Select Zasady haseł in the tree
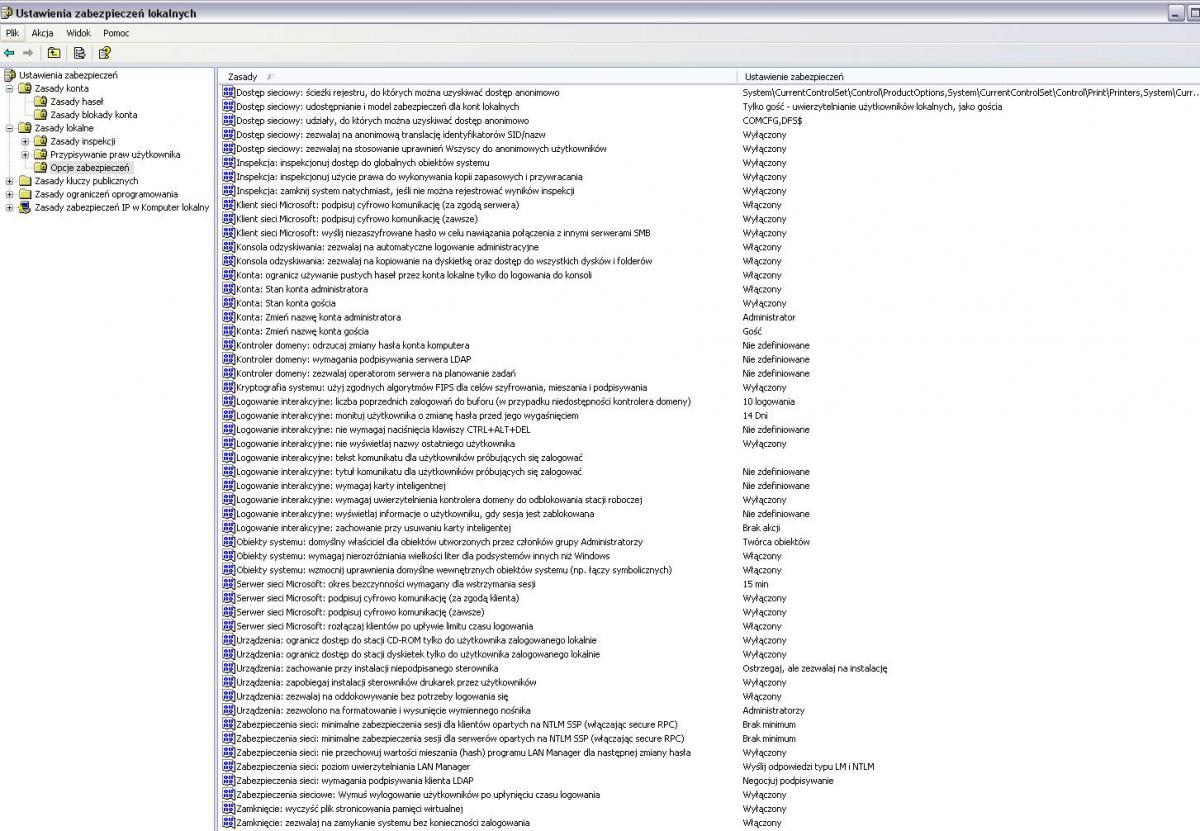Image resolution: width=1200 pixels, height=831 pixels. (77, 101)
